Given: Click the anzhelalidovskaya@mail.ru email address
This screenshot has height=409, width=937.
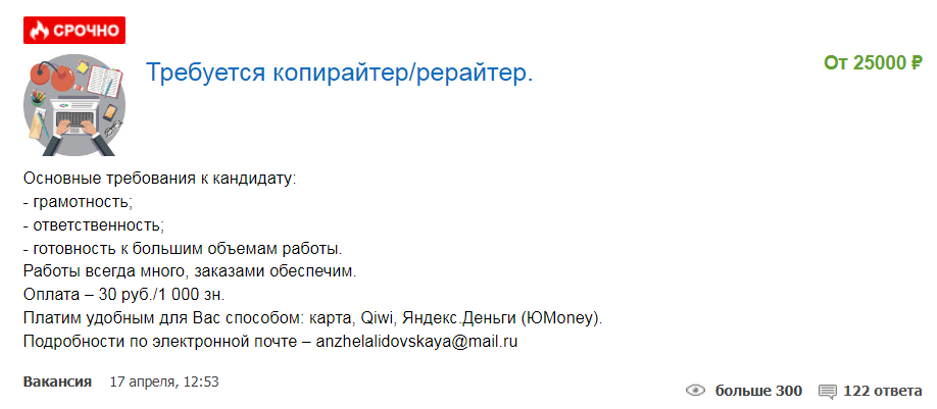Looking at the screenshot, I should coord(417,341).
